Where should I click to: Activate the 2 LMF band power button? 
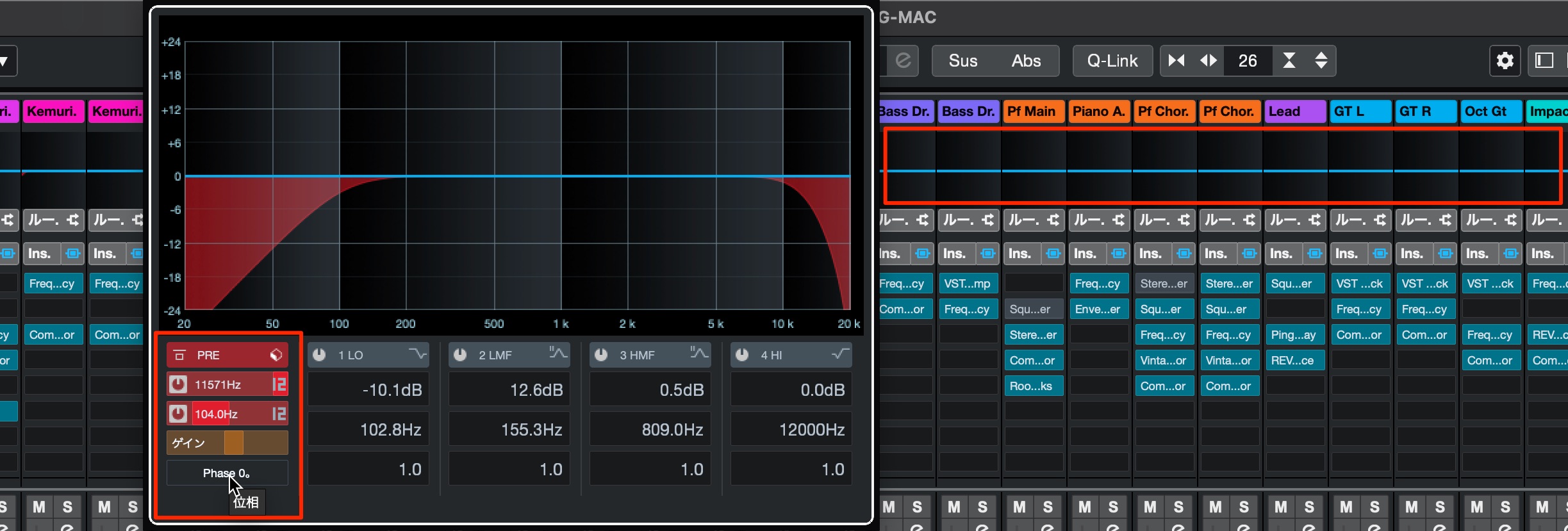tap(460, 355)
